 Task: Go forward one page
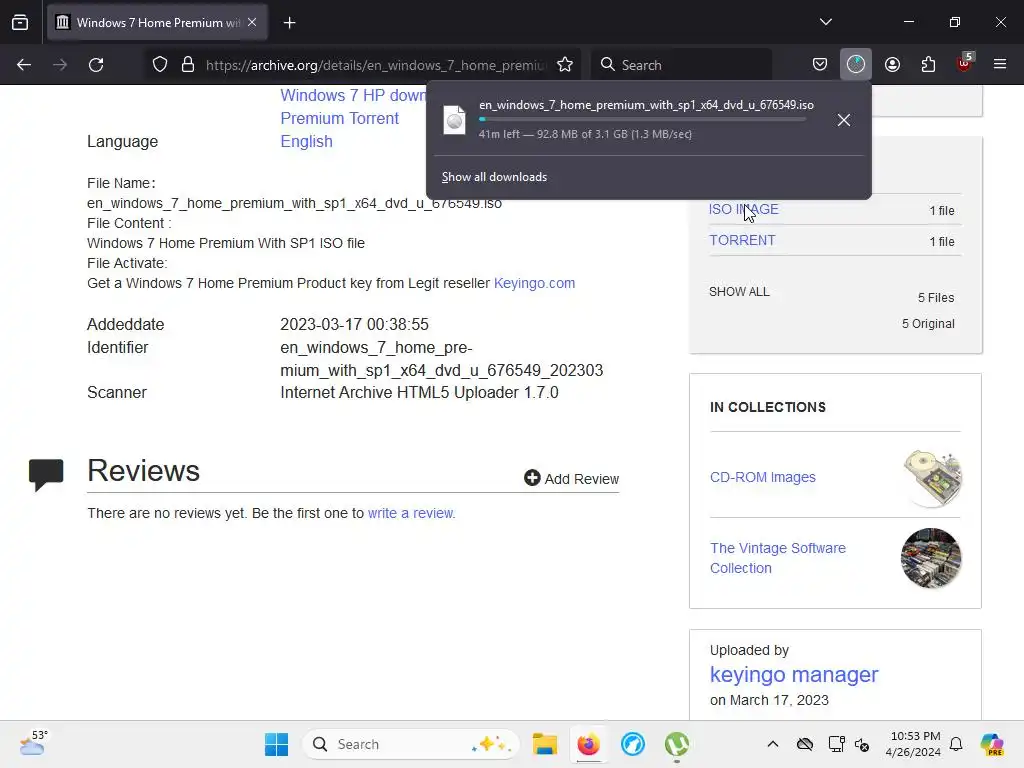coord(60,65)
